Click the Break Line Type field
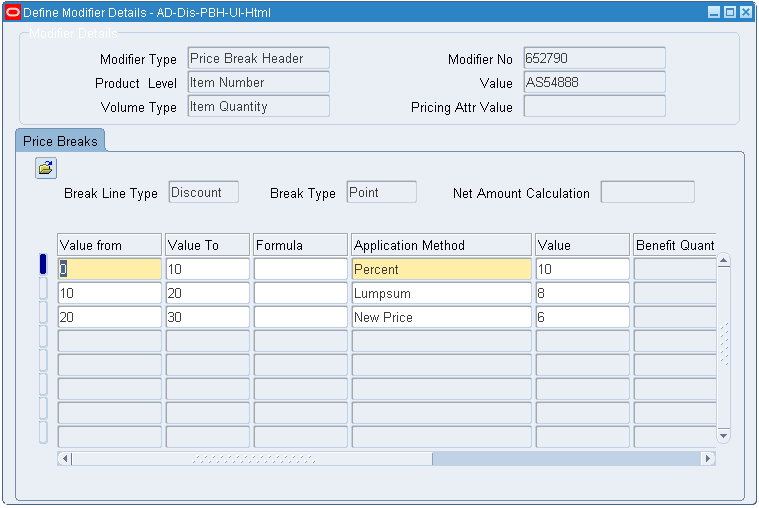Screen dimensions: 759x508 click(x=203, y=192)
